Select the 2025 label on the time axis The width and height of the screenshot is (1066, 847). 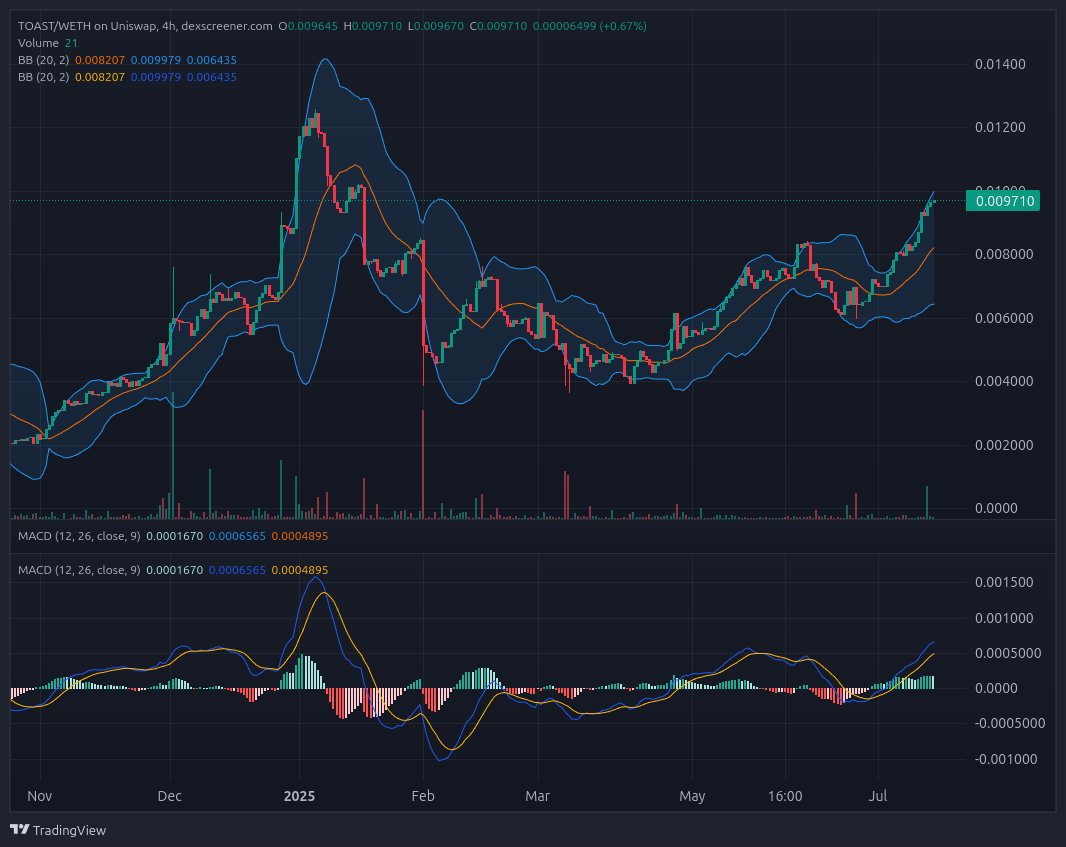point(299,796)
